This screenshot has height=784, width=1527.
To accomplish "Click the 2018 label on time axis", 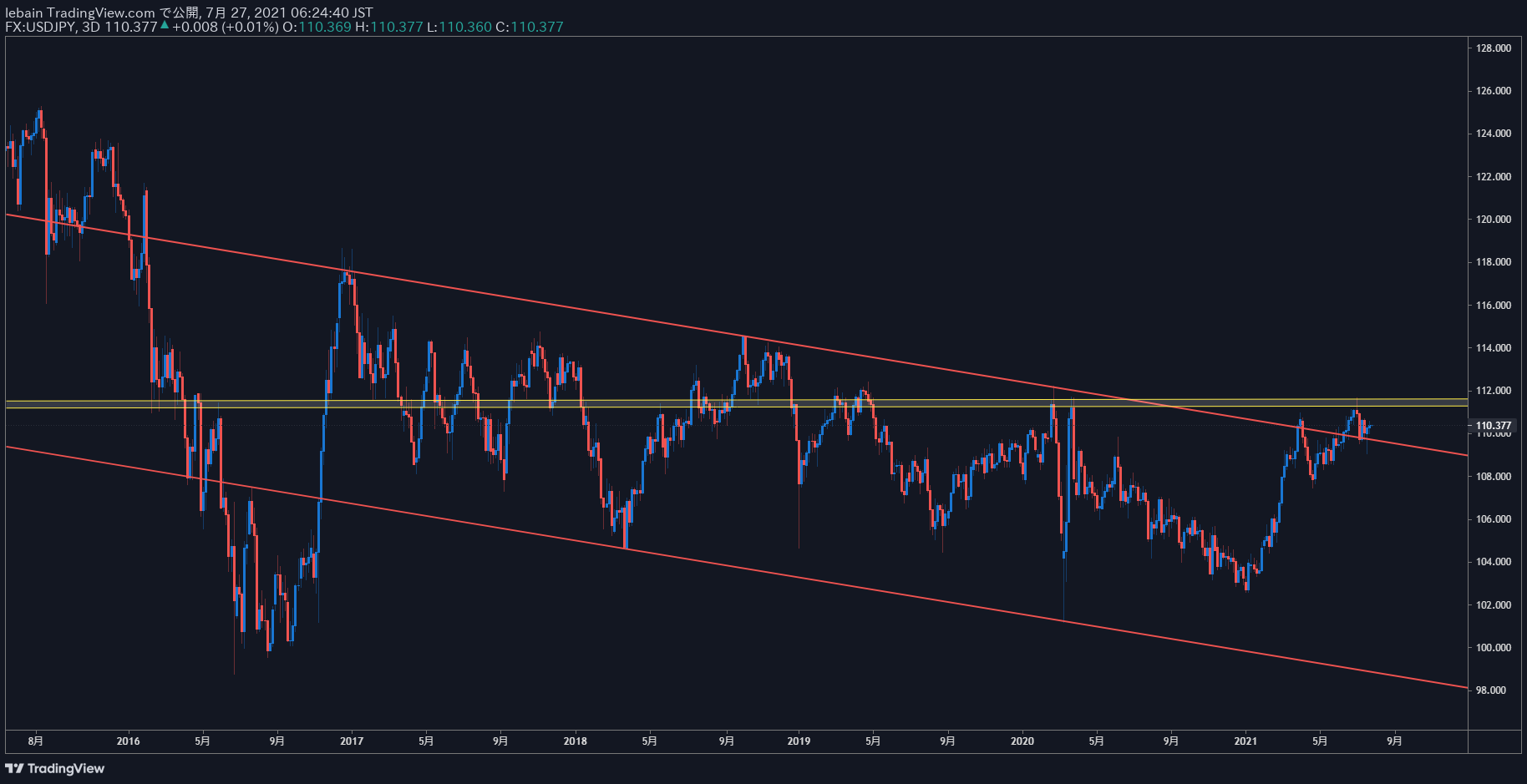I will pyautogui.click(x=575, y=741).
